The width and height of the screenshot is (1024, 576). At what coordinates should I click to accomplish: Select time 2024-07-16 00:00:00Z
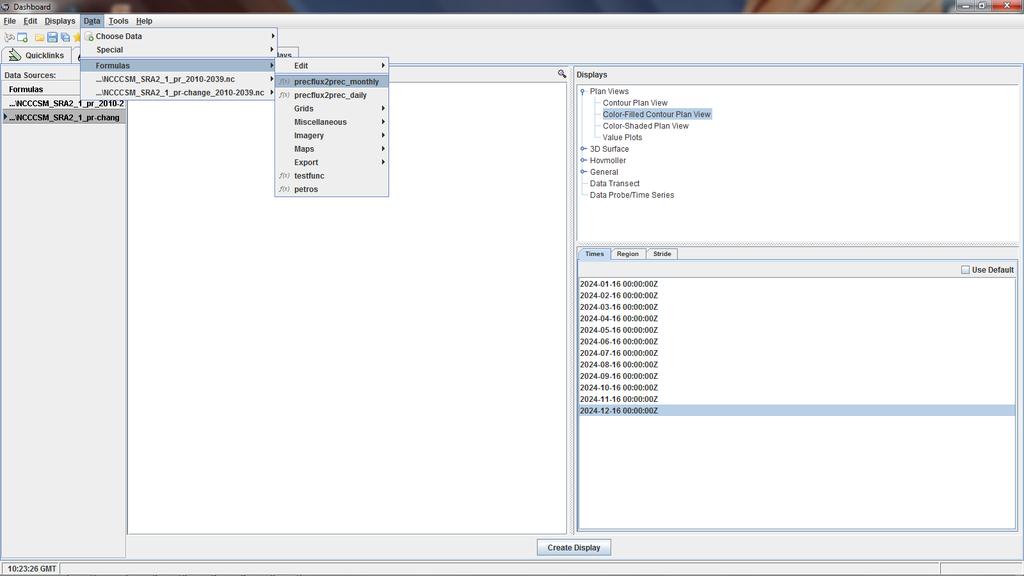(x=797, y=353)
